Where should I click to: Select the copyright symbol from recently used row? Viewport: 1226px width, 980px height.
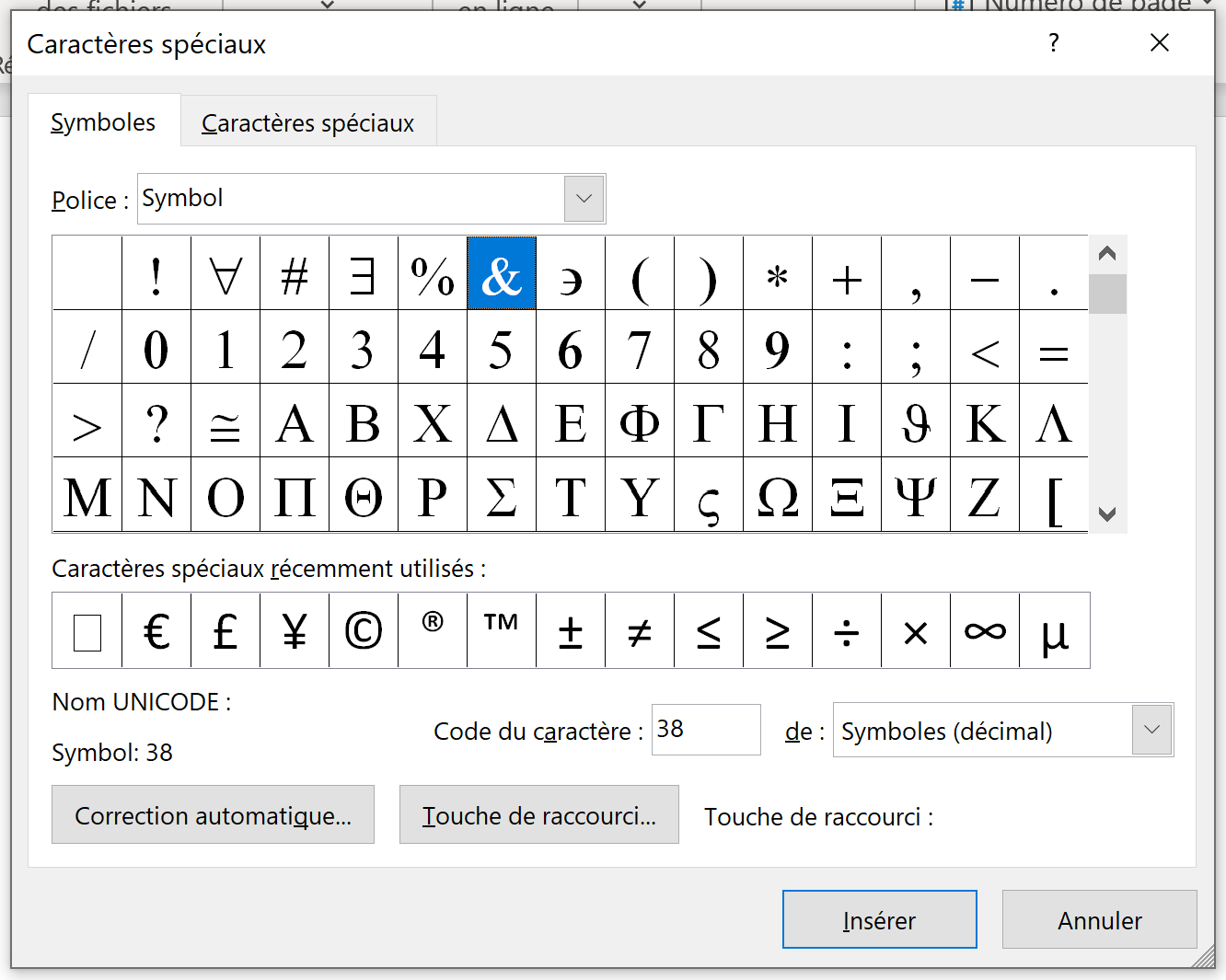pos(363,631)
